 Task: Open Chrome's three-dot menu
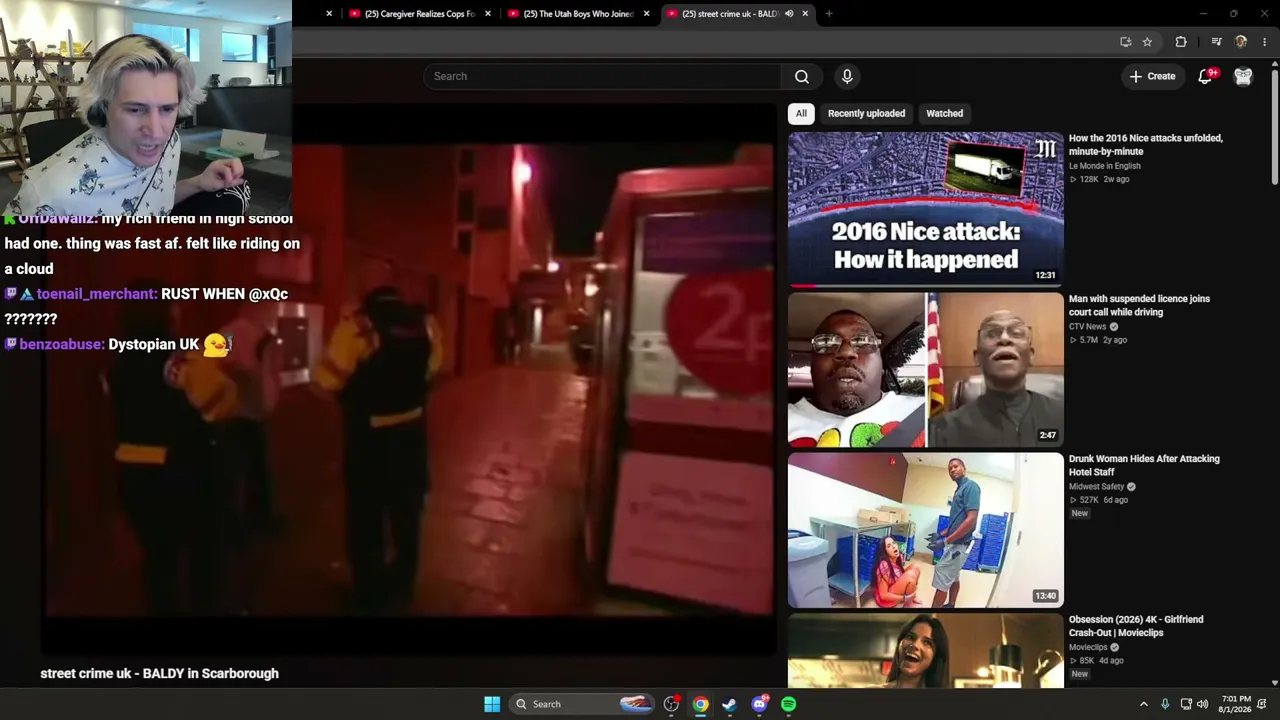[x=1265, y=42]
